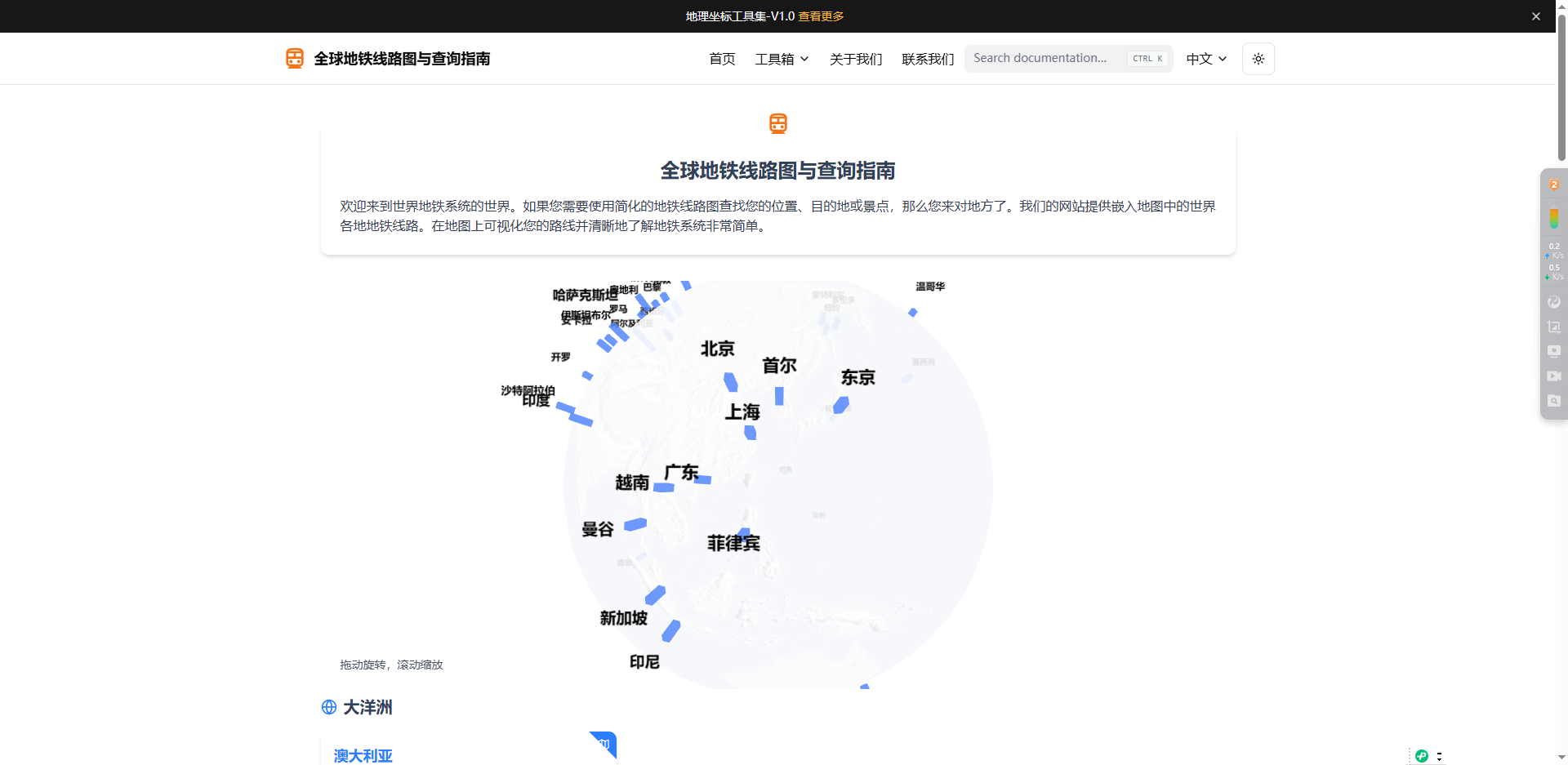The width and height of the screenshot is (1568, 765).
Task: Dismiss the top announcement banner
Action: pyautogui.click(x=1535, y=16)
